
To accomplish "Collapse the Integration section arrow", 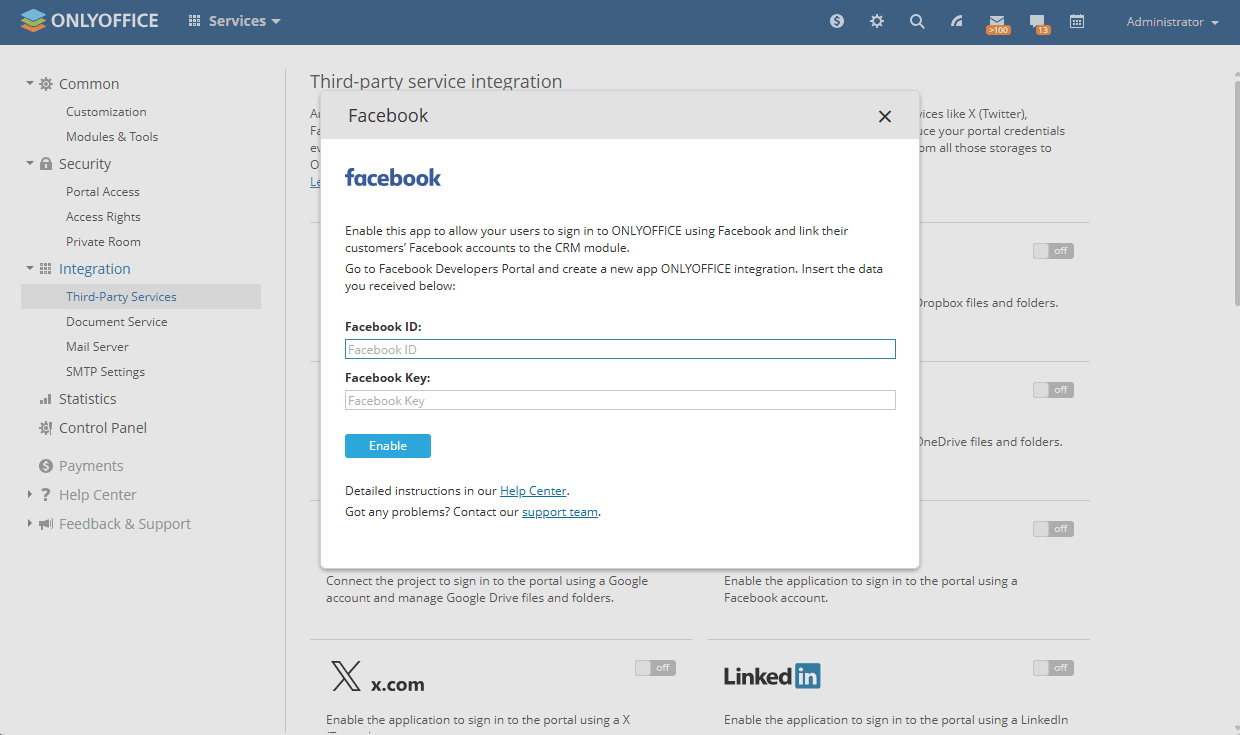I will pyautogui.click(x=30, y=269).
